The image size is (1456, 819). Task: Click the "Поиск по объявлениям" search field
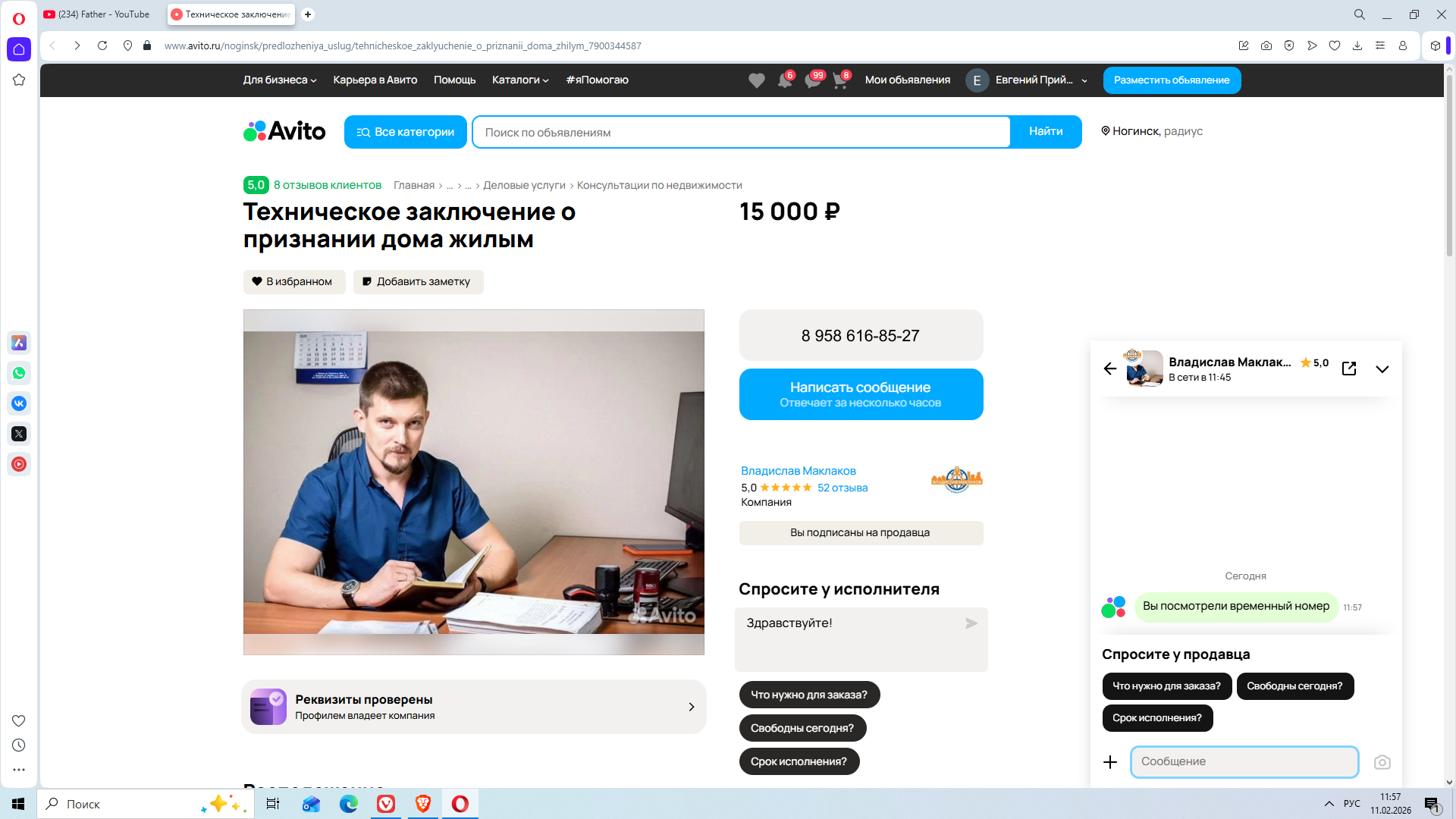coord(741,132)
